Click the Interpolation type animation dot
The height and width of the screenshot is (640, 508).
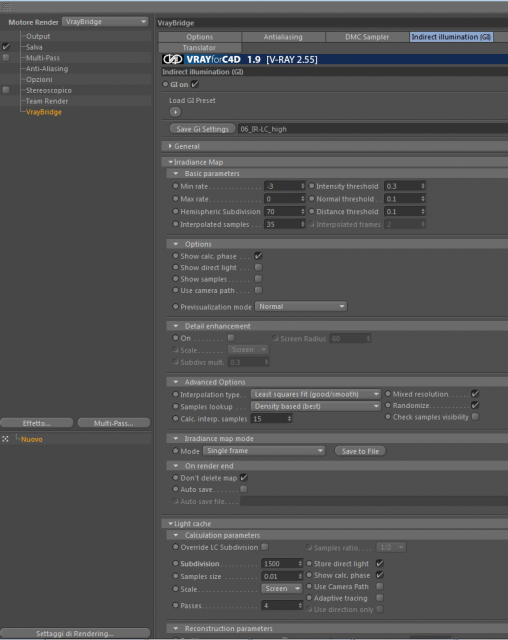tap(175, 394)
